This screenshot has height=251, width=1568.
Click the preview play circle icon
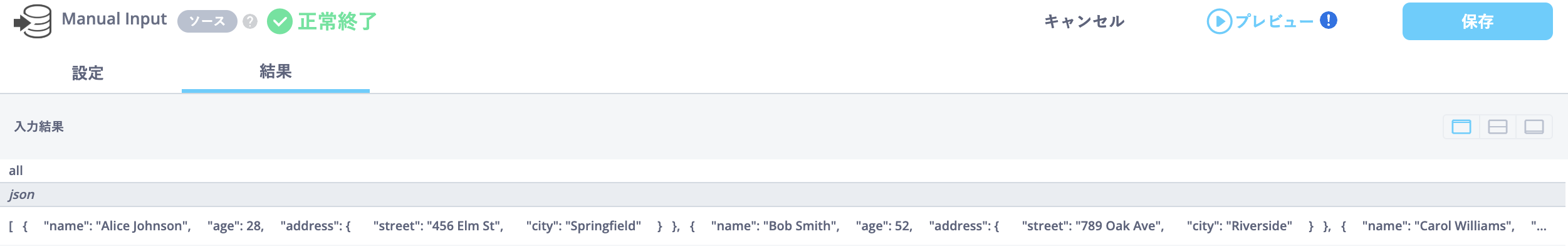tap(1219, 21)
